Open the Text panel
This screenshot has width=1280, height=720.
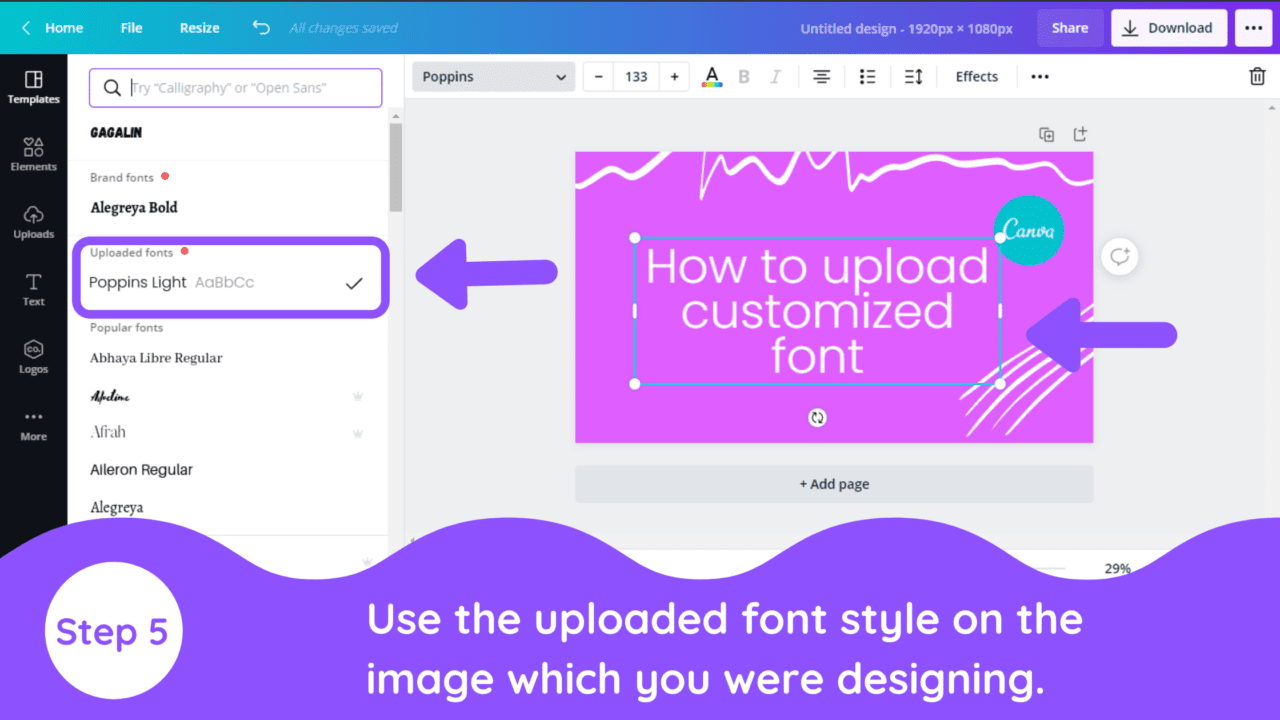tap(33, 290)
